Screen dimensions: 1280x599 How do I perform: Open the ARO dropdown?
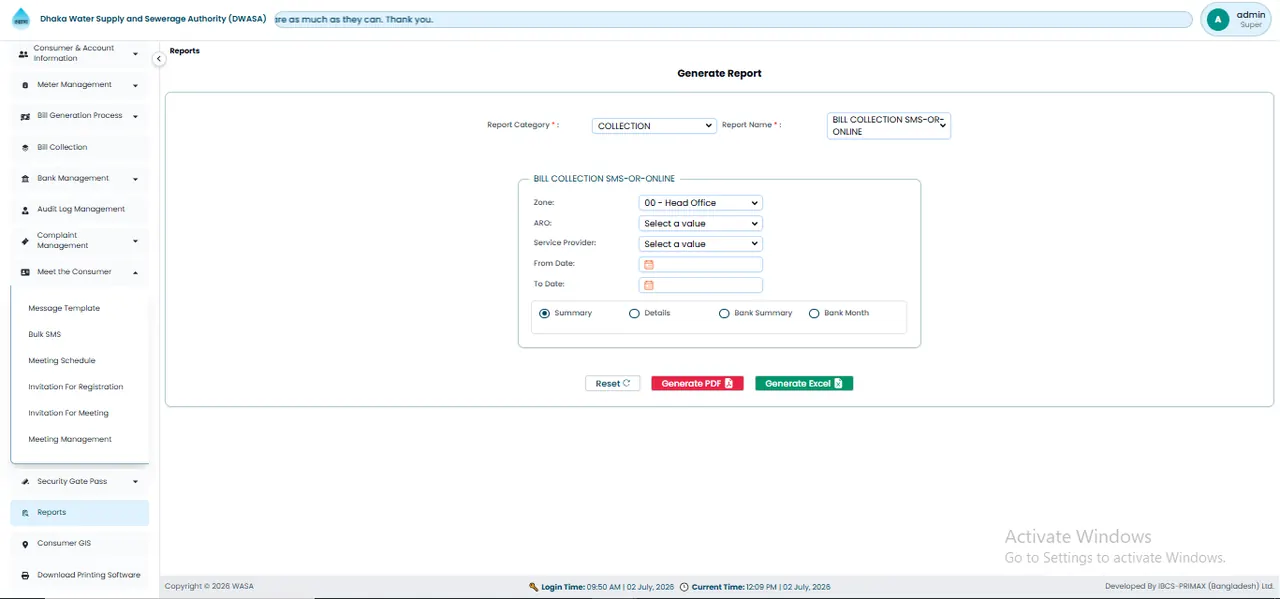(700, 224)
